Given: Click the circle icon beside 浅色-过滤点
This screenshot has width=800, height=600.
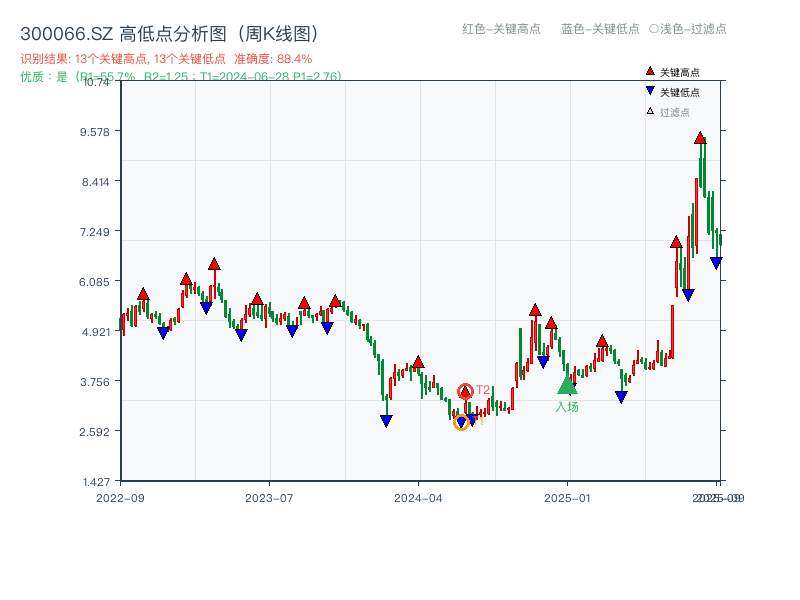Looking at the screenshot, I should point(654,30).
